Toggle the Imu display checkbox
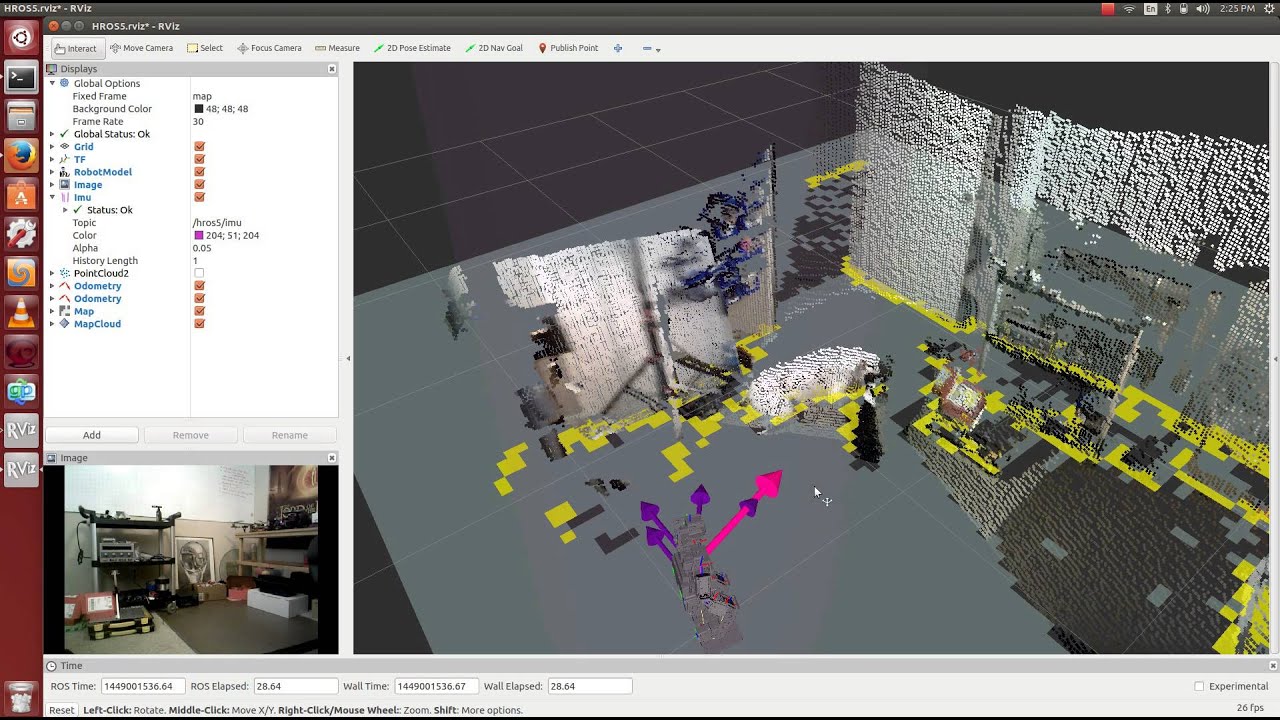This screenshot has height=720, width=1280. click(x=199, y=197)
